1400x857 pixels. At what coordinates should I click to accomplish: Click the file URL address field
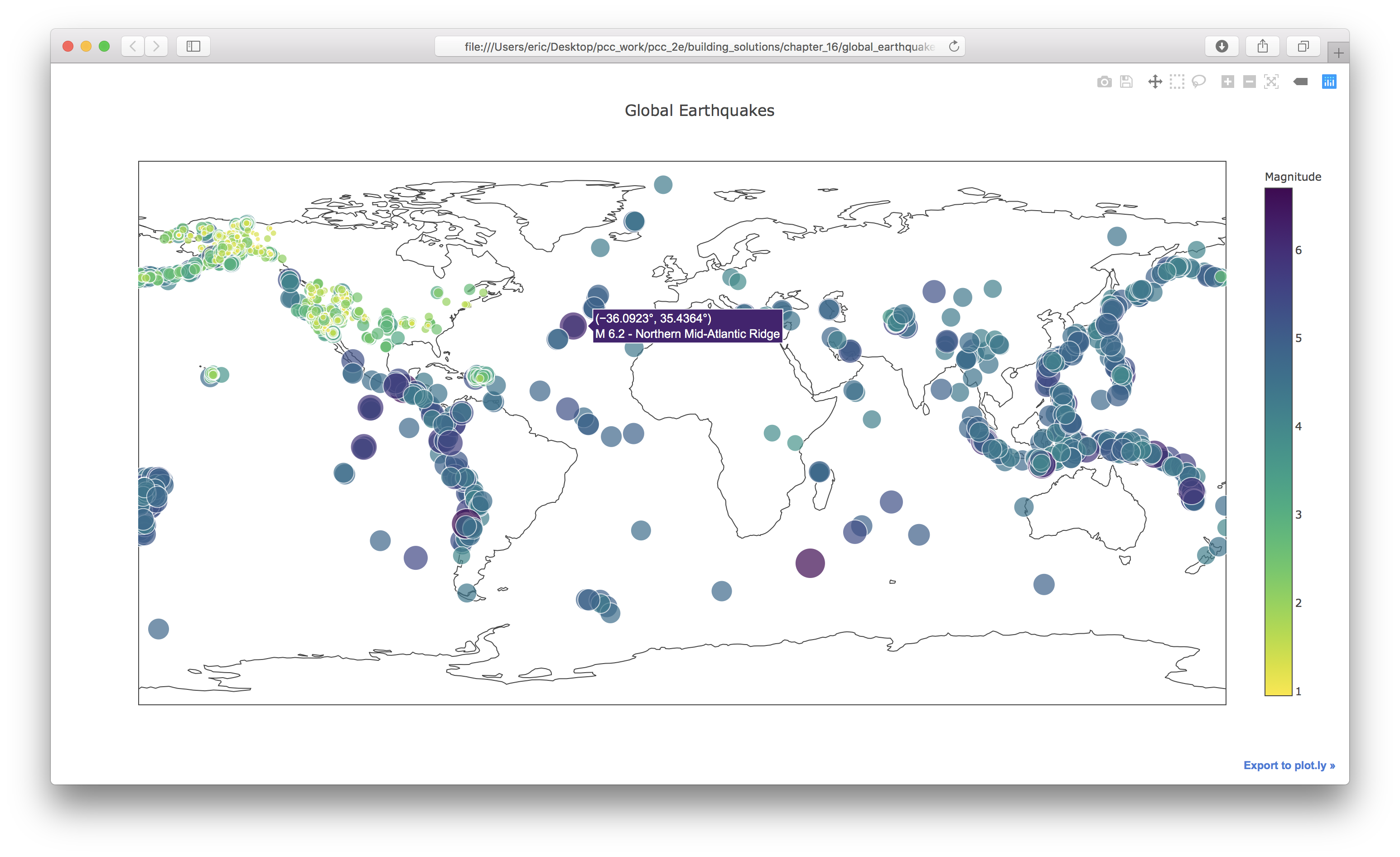coord(699,47)
